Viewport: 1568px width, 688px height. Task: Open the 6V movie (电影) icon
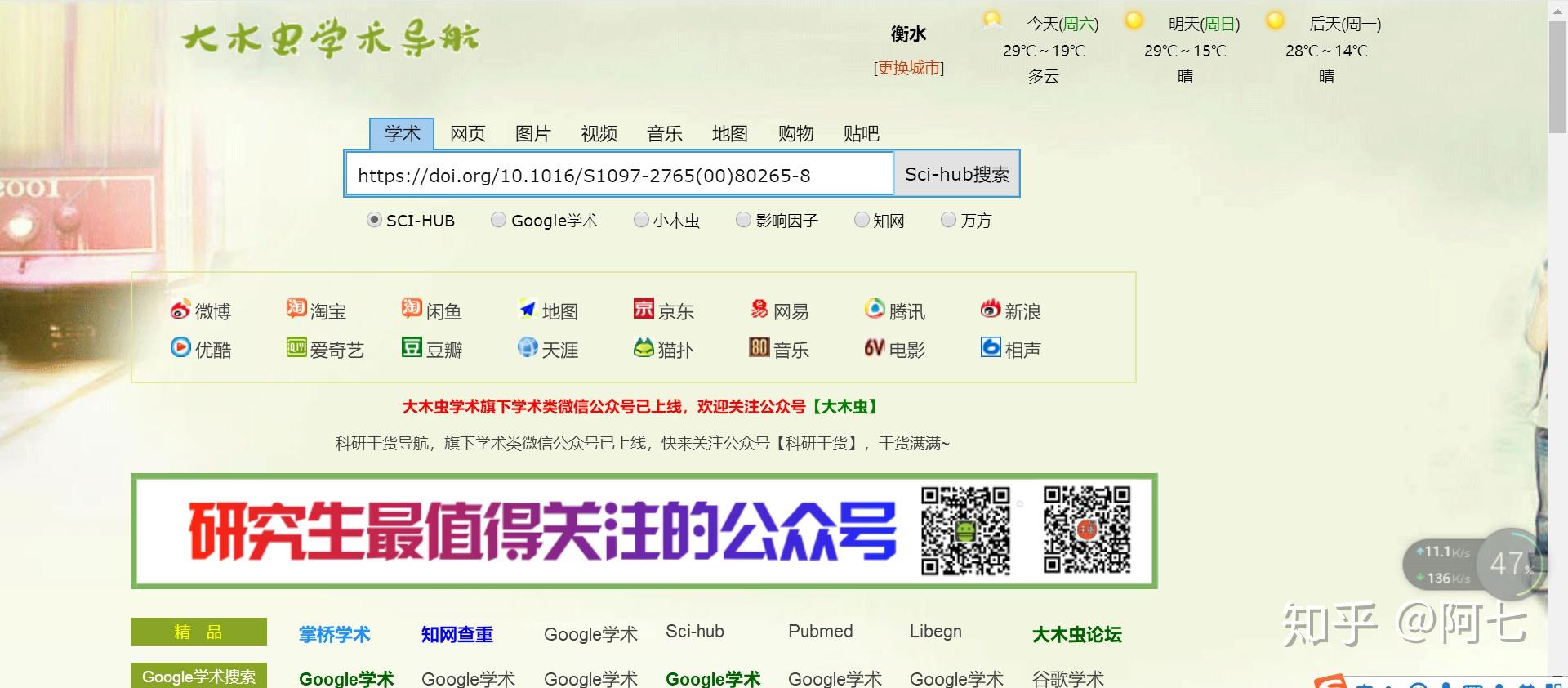(x=875, y=347)
